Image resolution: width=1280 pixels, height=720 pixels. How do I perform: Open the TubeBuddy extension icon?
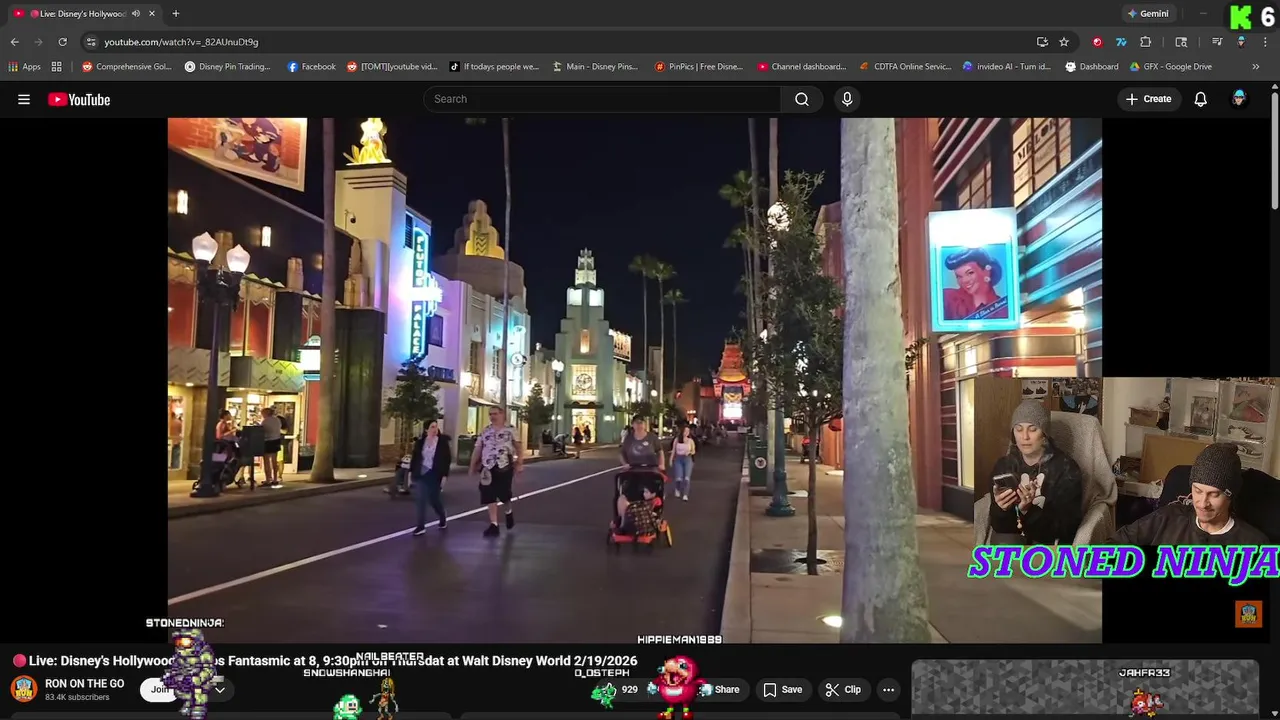(1121, 42)
